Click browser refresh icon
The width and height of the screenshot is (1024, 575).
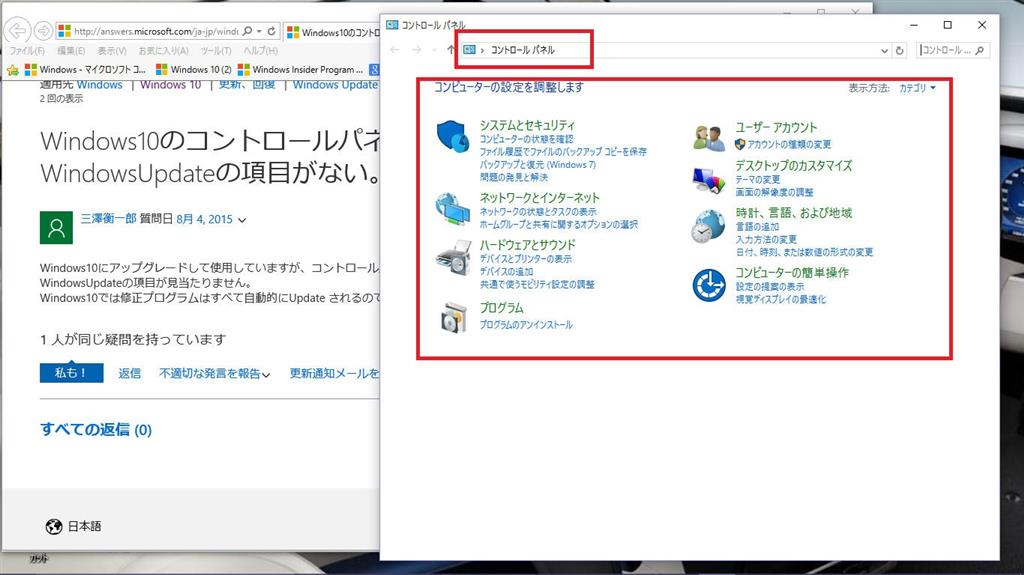click(x=272, y=31)
